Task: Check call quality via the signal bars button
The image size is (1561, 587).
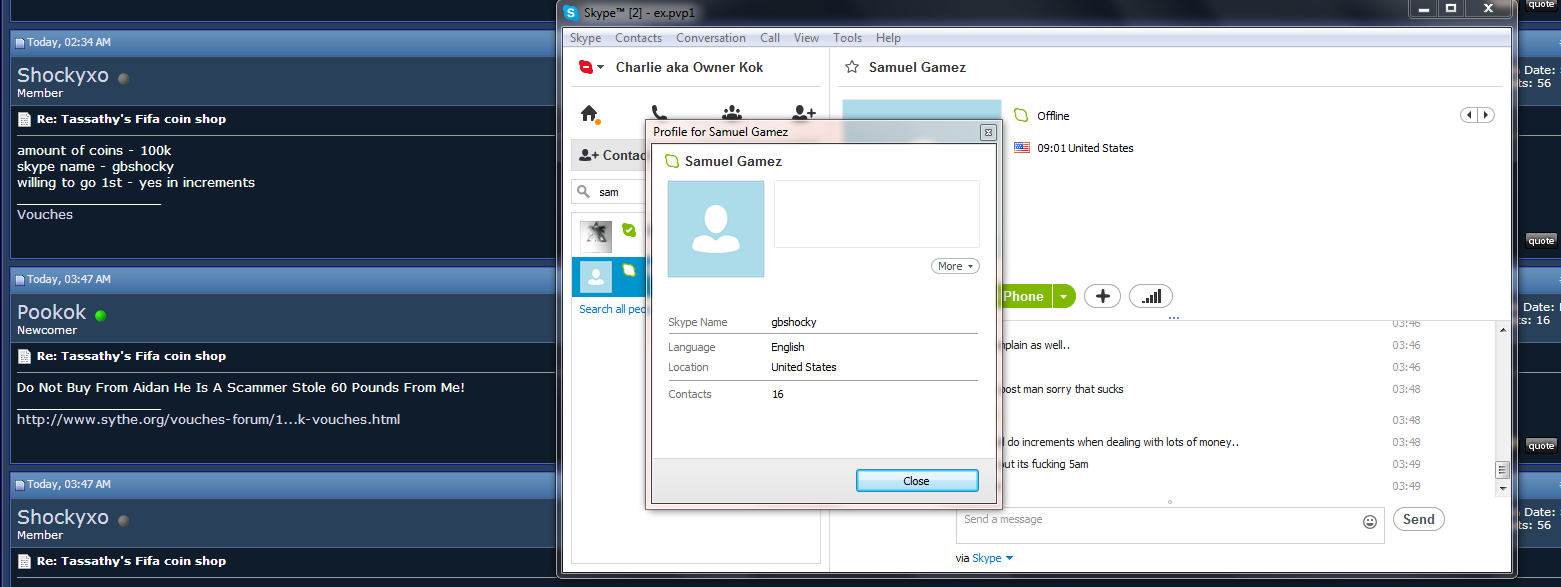Action: pos(1151,296)
